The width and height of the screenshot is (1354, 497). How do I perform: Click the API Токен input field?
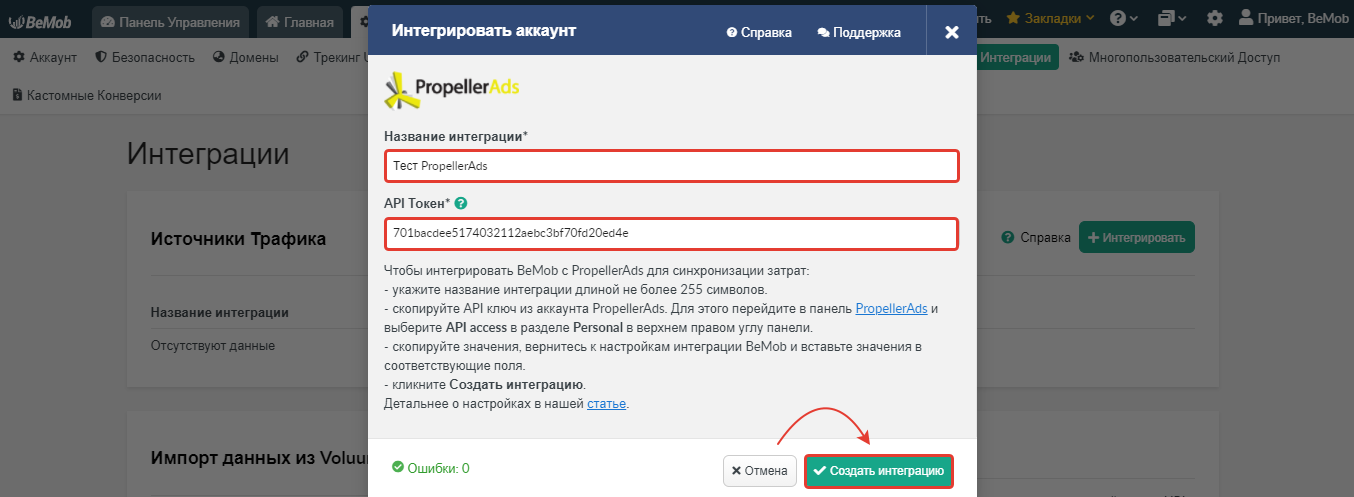[672, 234]
